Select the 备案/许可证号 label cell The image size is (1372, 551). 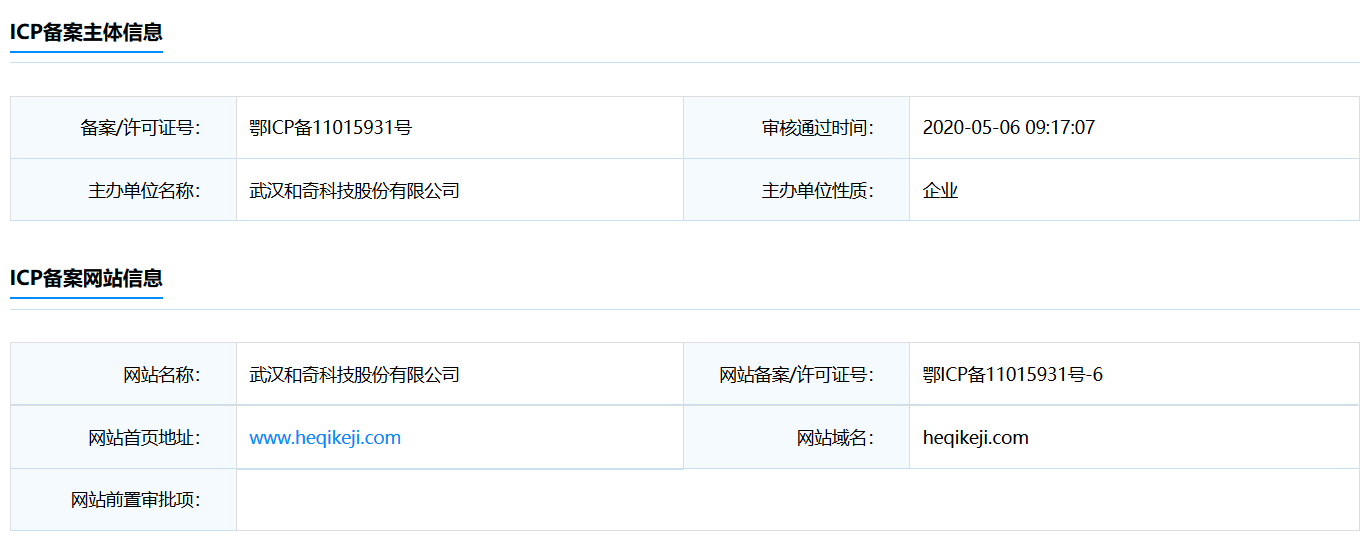(x=140, y=128)
